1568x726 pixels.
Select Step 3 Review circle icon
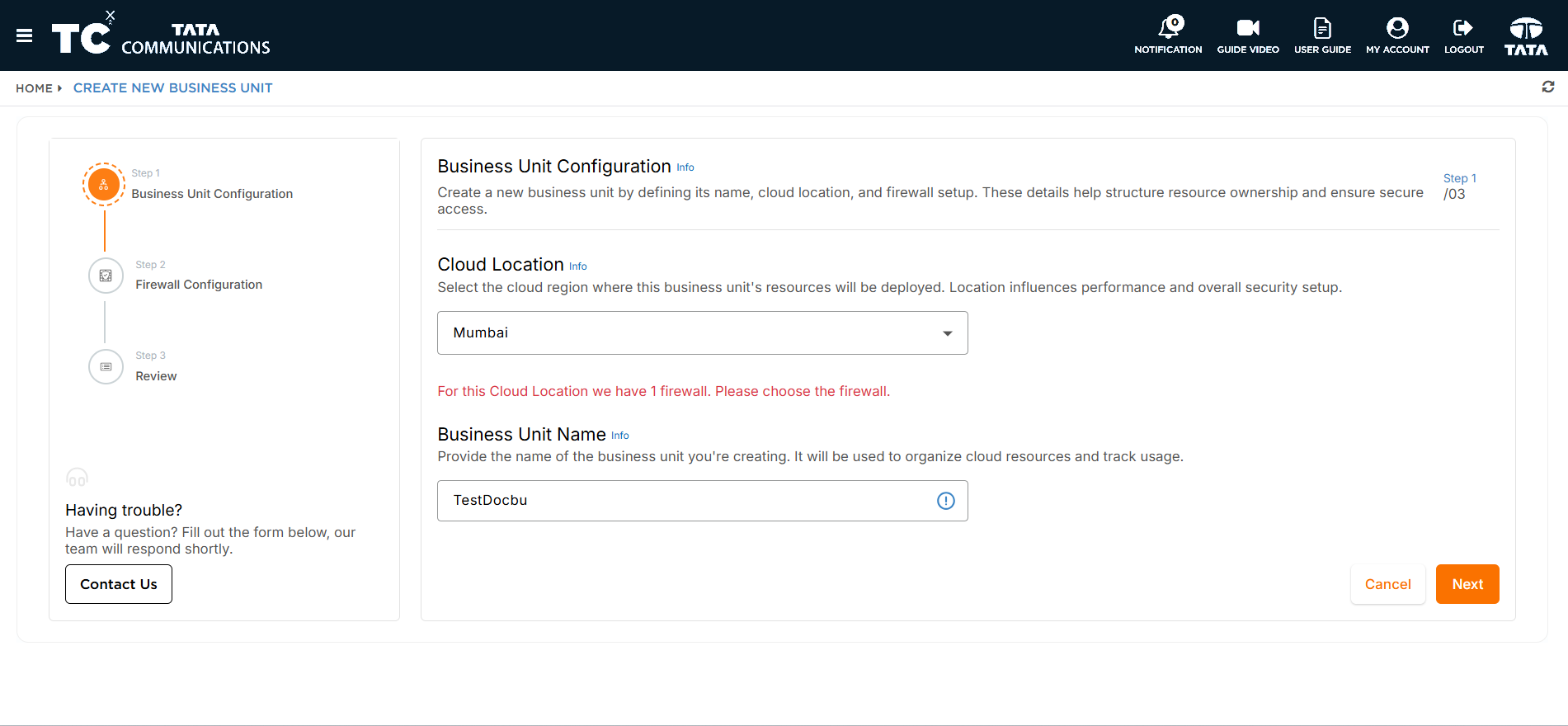[106, 366]
